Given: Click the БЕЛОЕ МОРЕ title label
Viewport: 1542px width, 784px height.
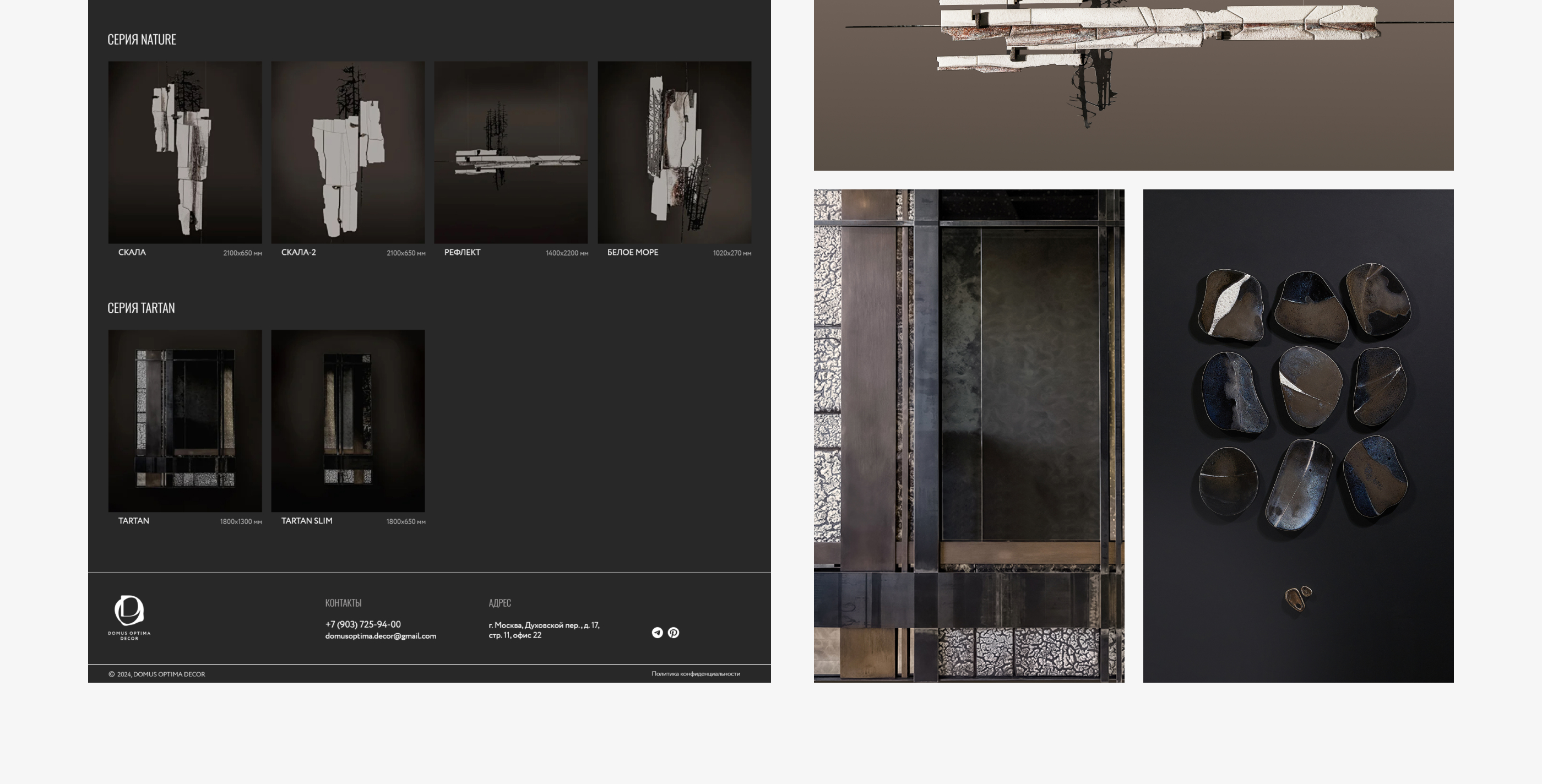Looking at the screenshot, I should [632, 252].
